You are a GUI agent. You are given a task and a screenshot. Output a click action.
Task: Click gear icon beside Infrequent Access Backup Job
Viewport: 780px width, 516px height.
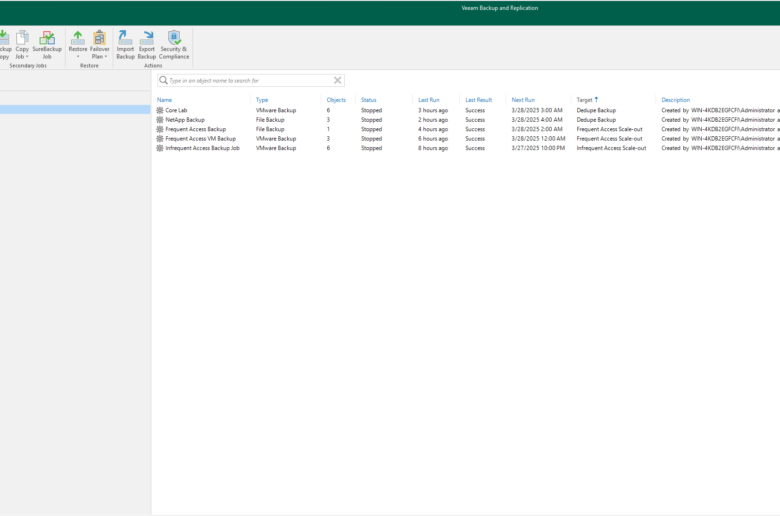coord(160,148)
